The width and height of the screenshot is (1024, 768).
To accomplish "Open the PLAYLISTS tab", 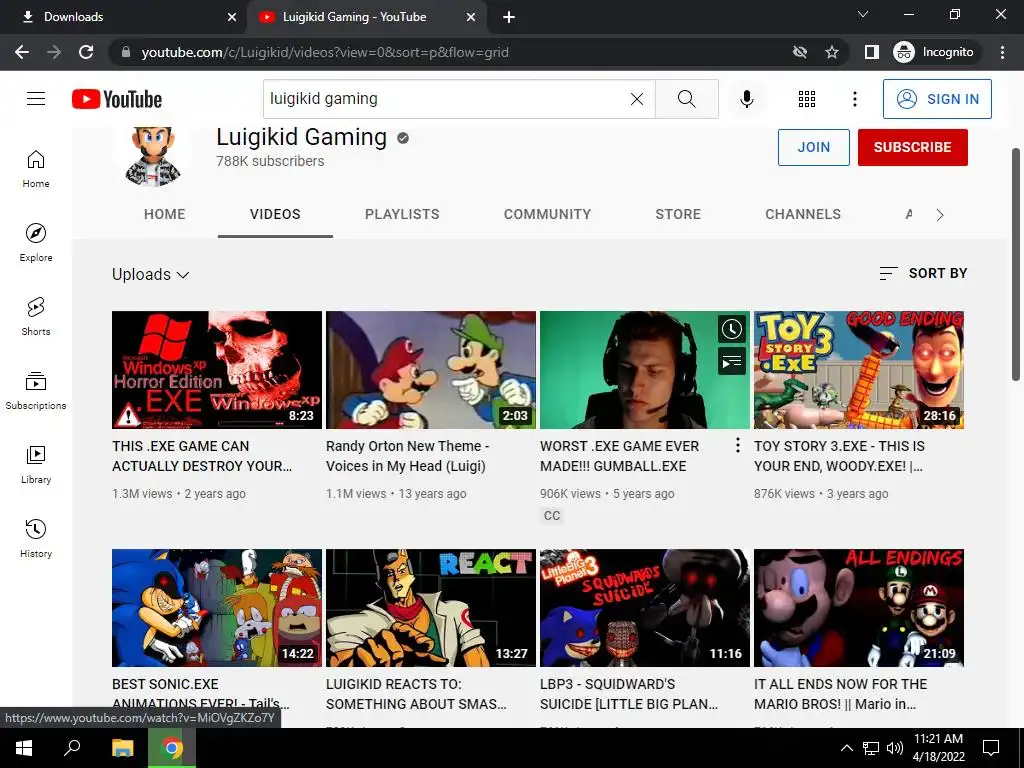I will 402,214.
